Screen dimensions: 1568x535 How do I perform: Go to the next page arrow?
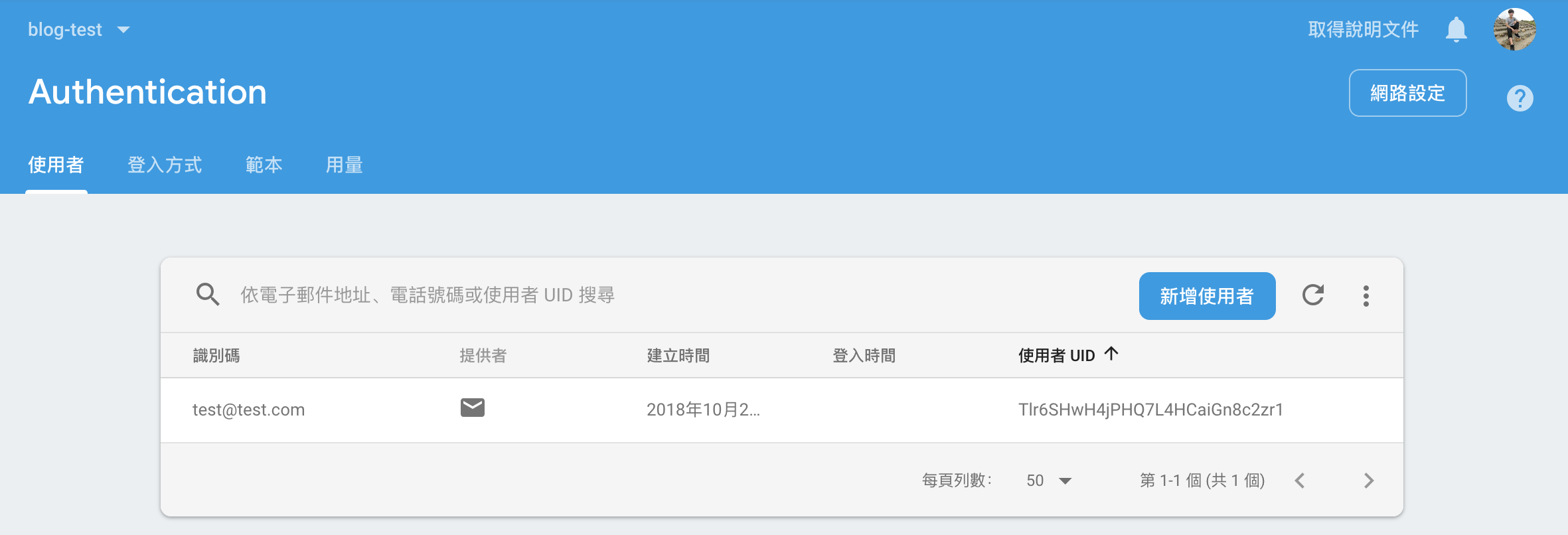click(1368, 481)
